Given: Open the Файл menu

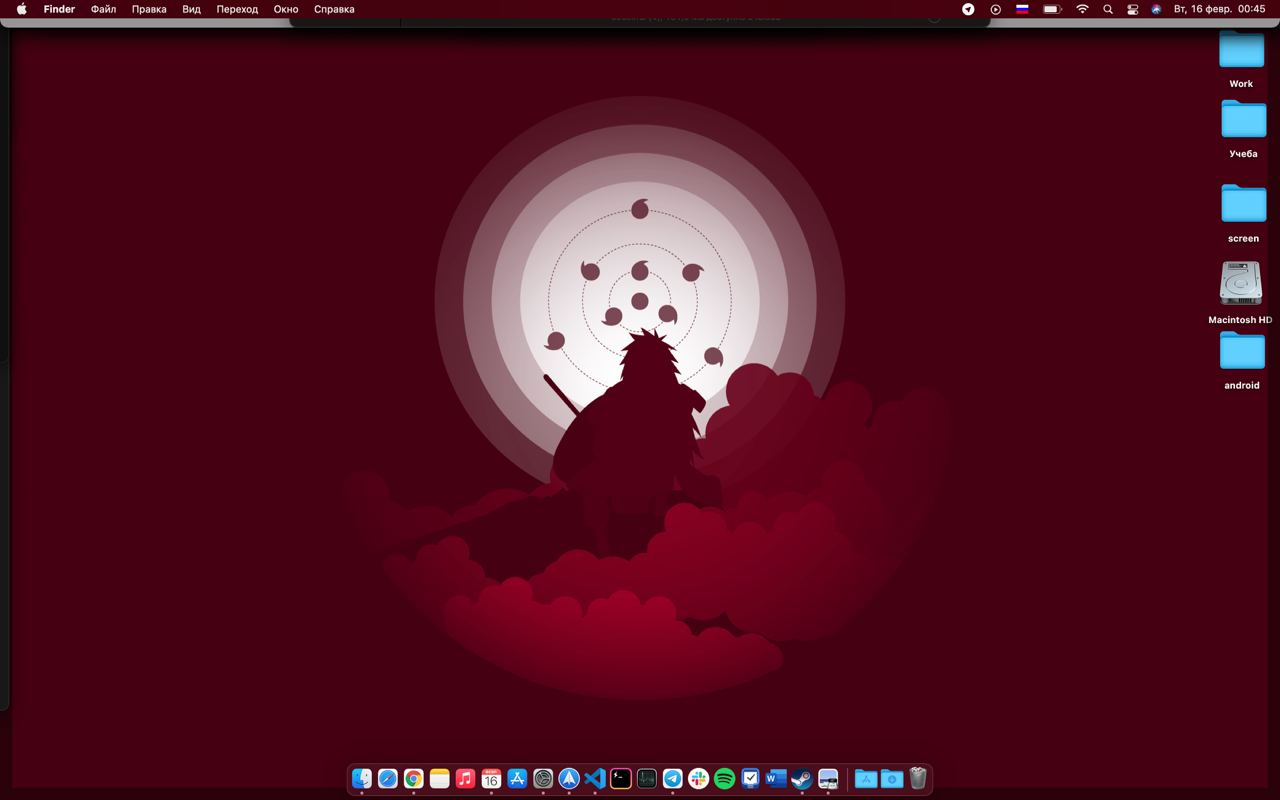Looking at the screenshot, I should point(103,9).
